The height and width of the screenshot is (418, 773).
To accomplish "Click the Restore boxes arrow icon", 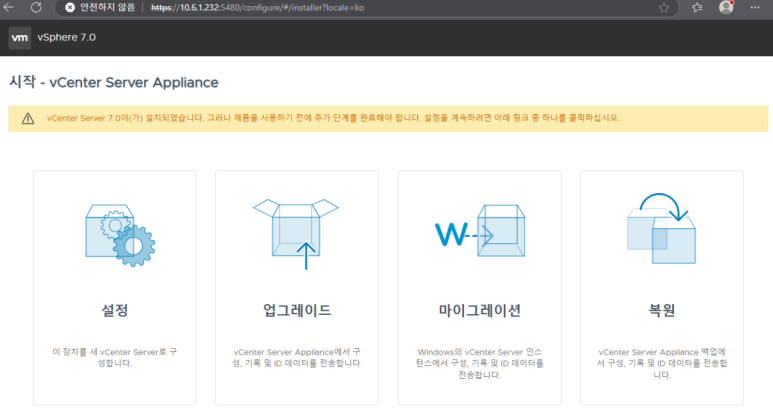I will pos(662,228).
